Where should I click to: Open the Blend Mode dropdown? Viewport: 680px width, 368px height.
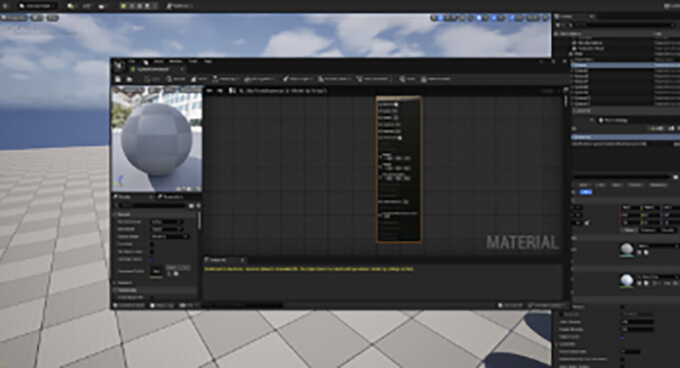[x=167, y=229]
